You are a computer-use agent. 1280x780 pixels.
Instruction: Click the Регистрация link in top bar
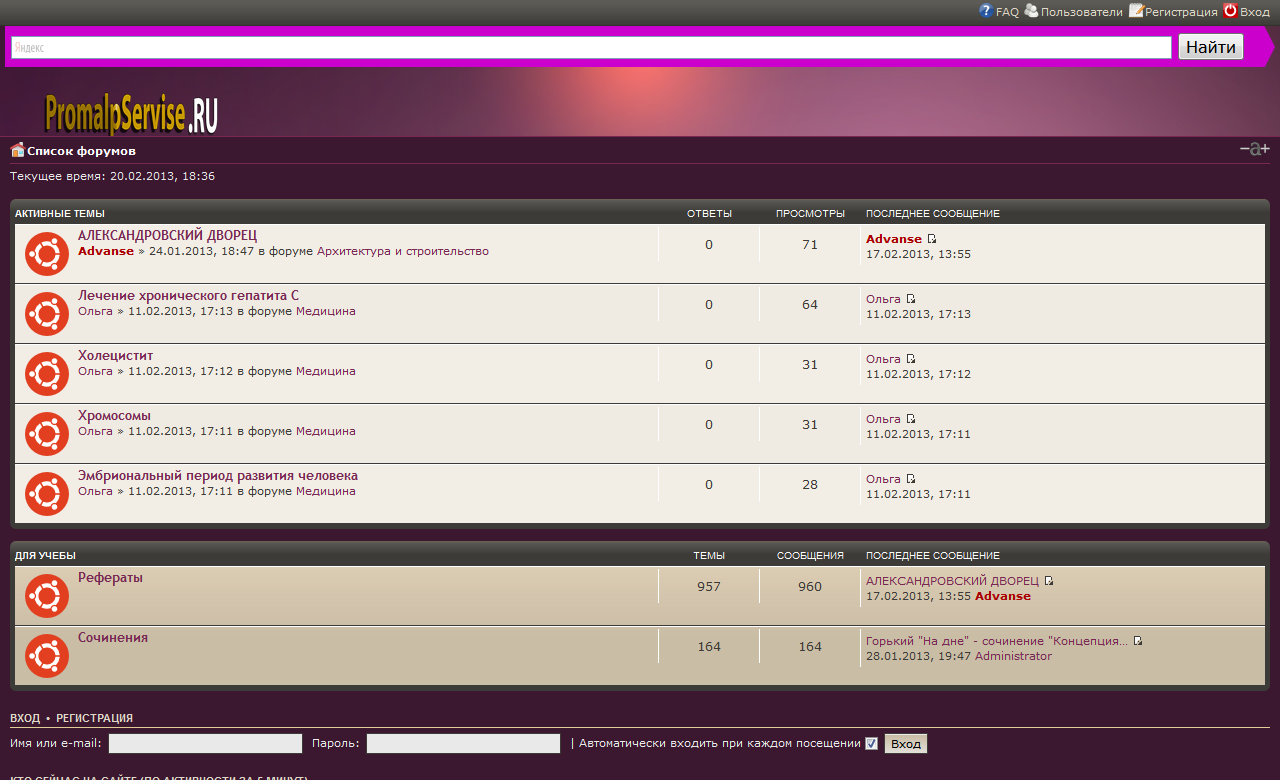click(1181, 12)
